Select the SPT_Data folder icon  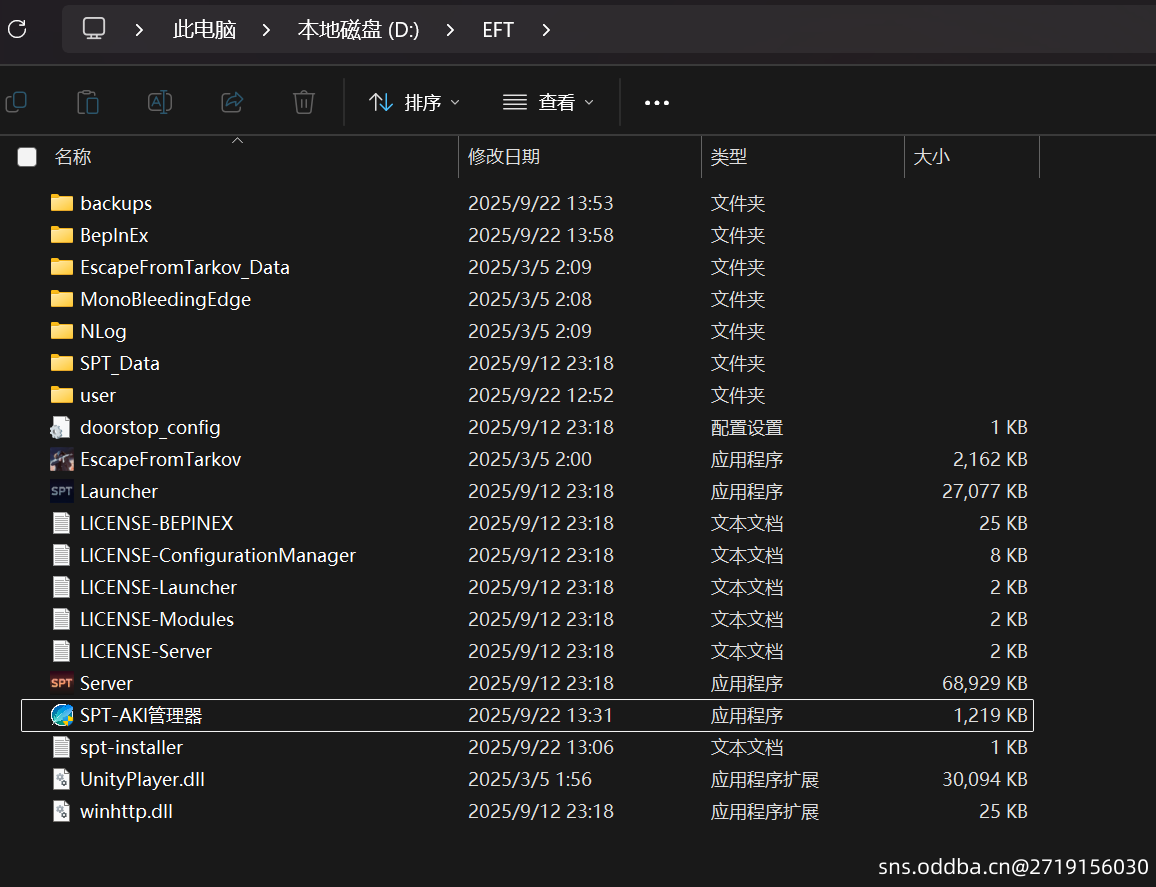coord(62,363)
